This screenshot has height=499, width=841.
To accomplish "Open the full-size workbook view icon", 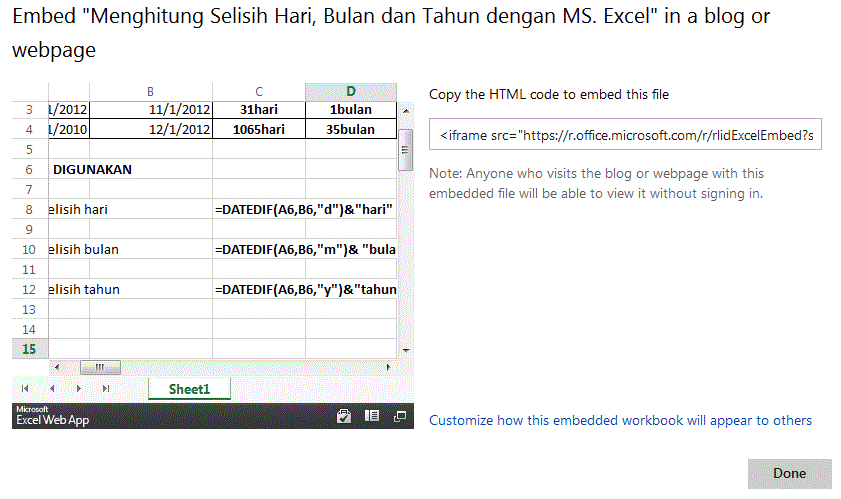I will [x=400, y=416].
